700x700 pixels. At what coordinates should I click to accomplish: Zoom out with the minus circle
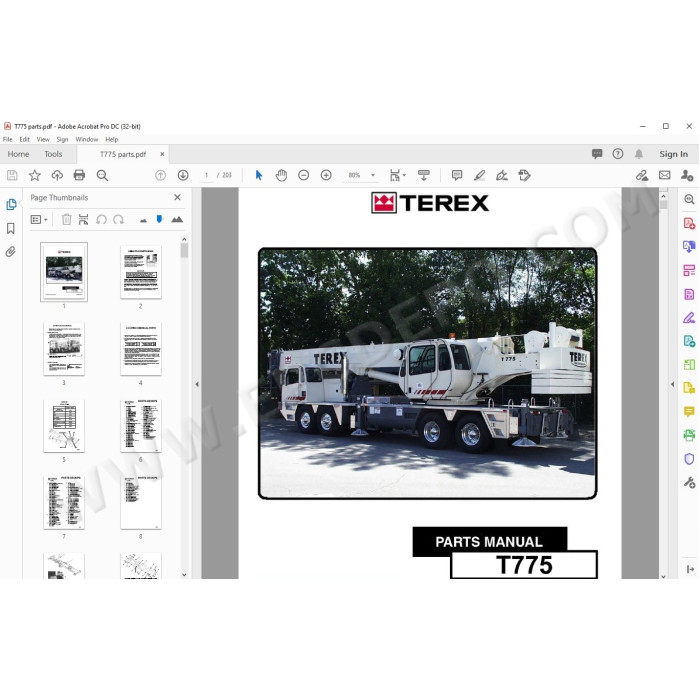(304, 175)
